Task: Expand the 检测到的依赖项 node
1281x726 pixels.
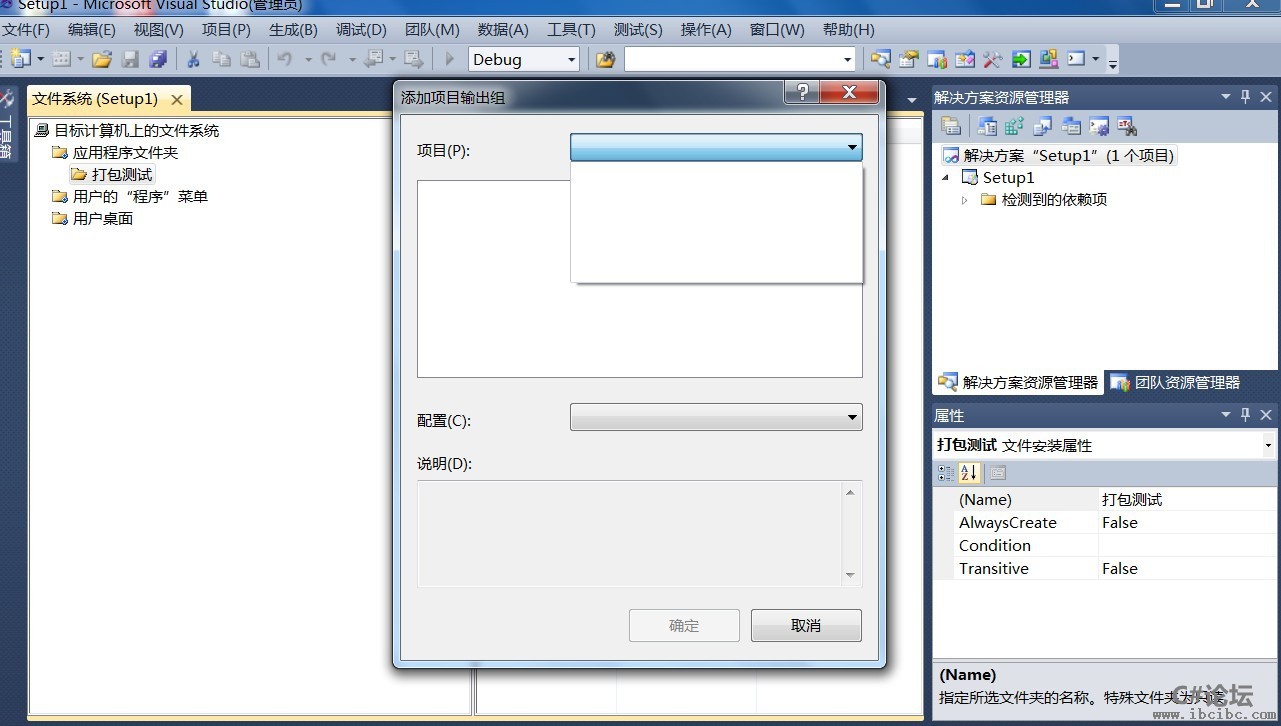Action: pos(965,200)
